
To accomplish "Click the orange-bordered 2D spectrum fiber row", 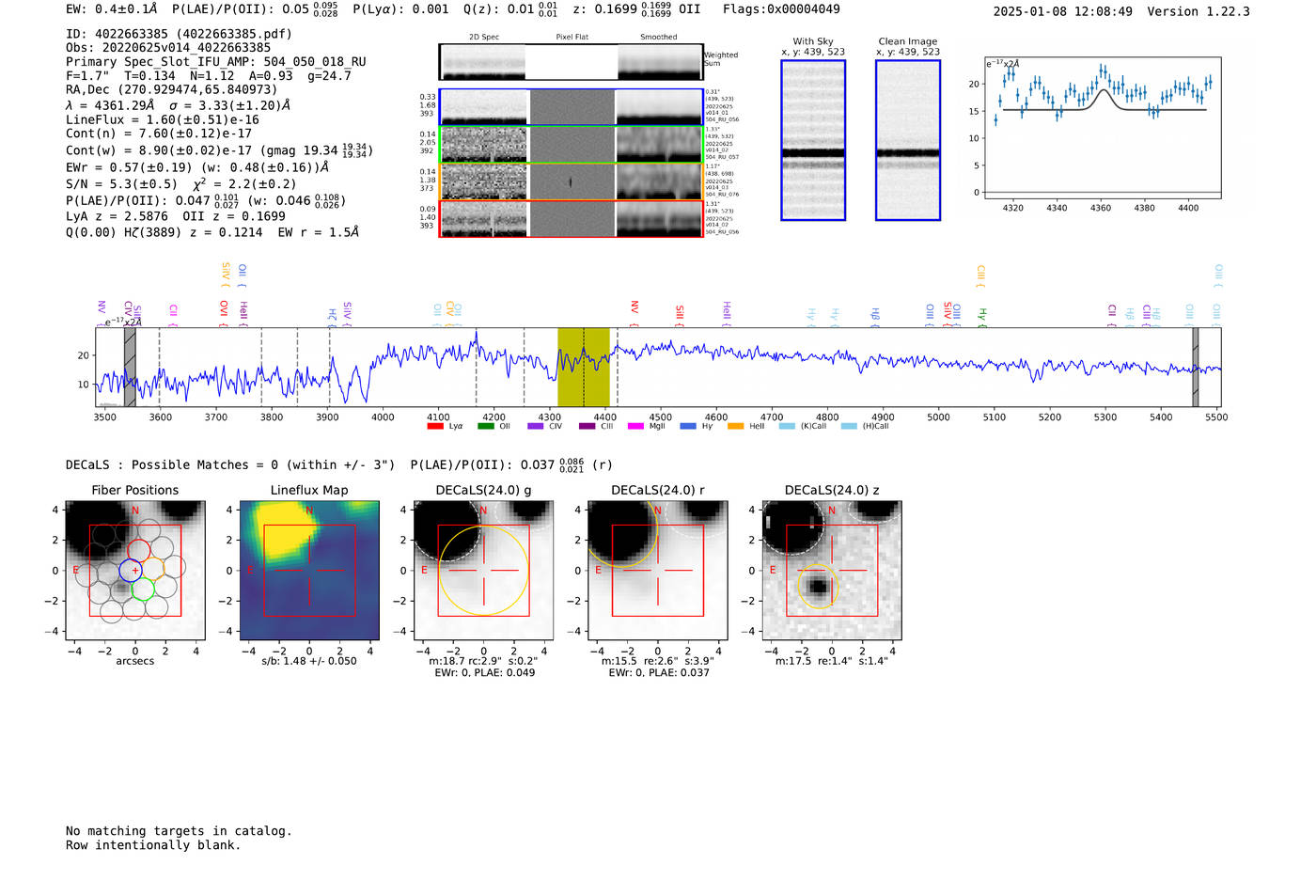I will 571,181.
